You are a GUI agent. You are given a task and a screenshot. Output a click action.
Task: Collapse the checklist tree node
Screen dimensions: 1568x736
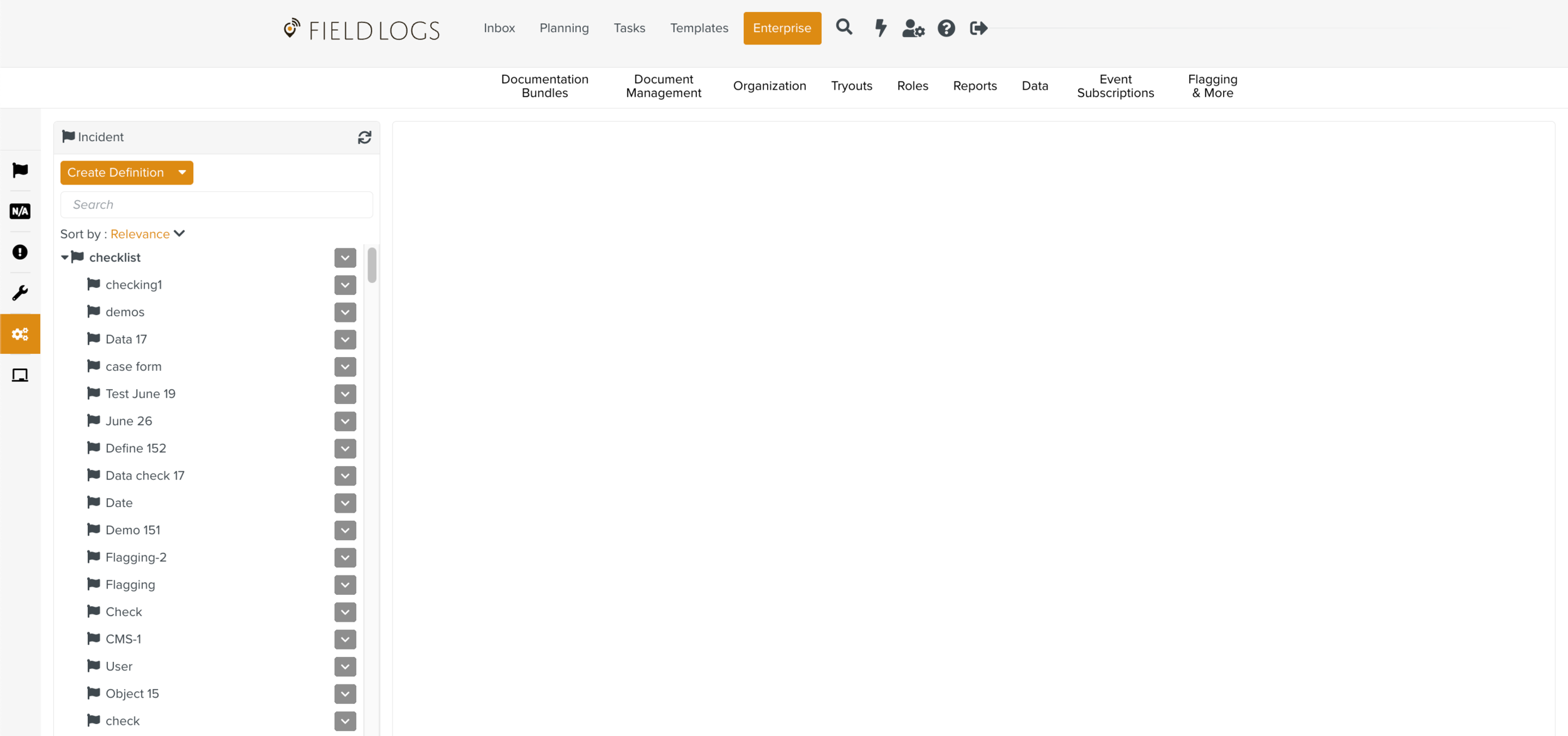(65, 258)
